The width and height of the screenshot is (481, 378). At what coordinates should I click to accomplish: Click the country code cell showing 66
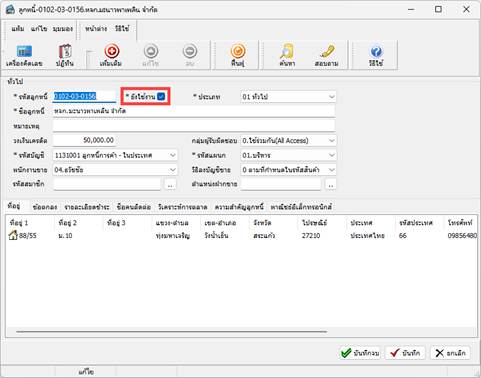pos(403,236)
